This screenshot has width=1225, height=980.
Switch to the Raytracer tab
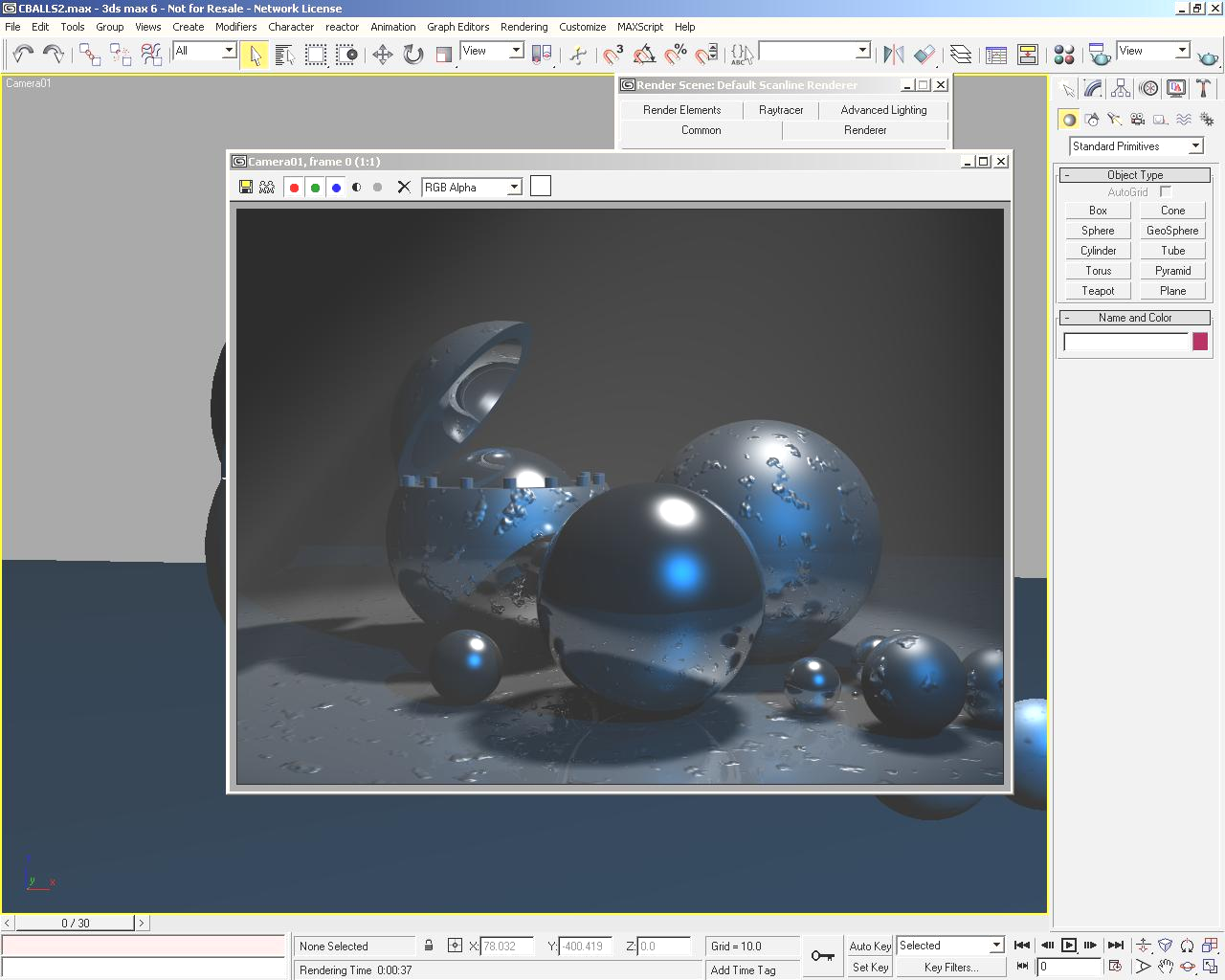pos(781,110)
